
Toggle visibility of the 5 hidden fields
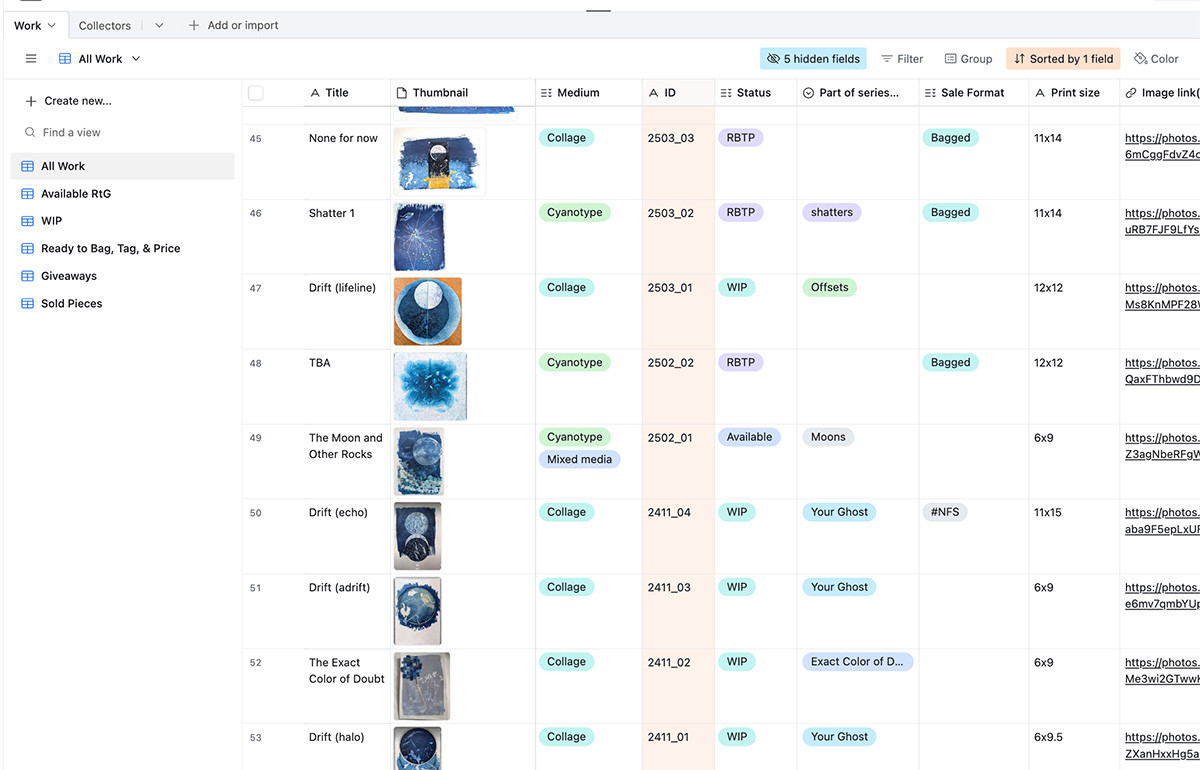tap(813, 58)
